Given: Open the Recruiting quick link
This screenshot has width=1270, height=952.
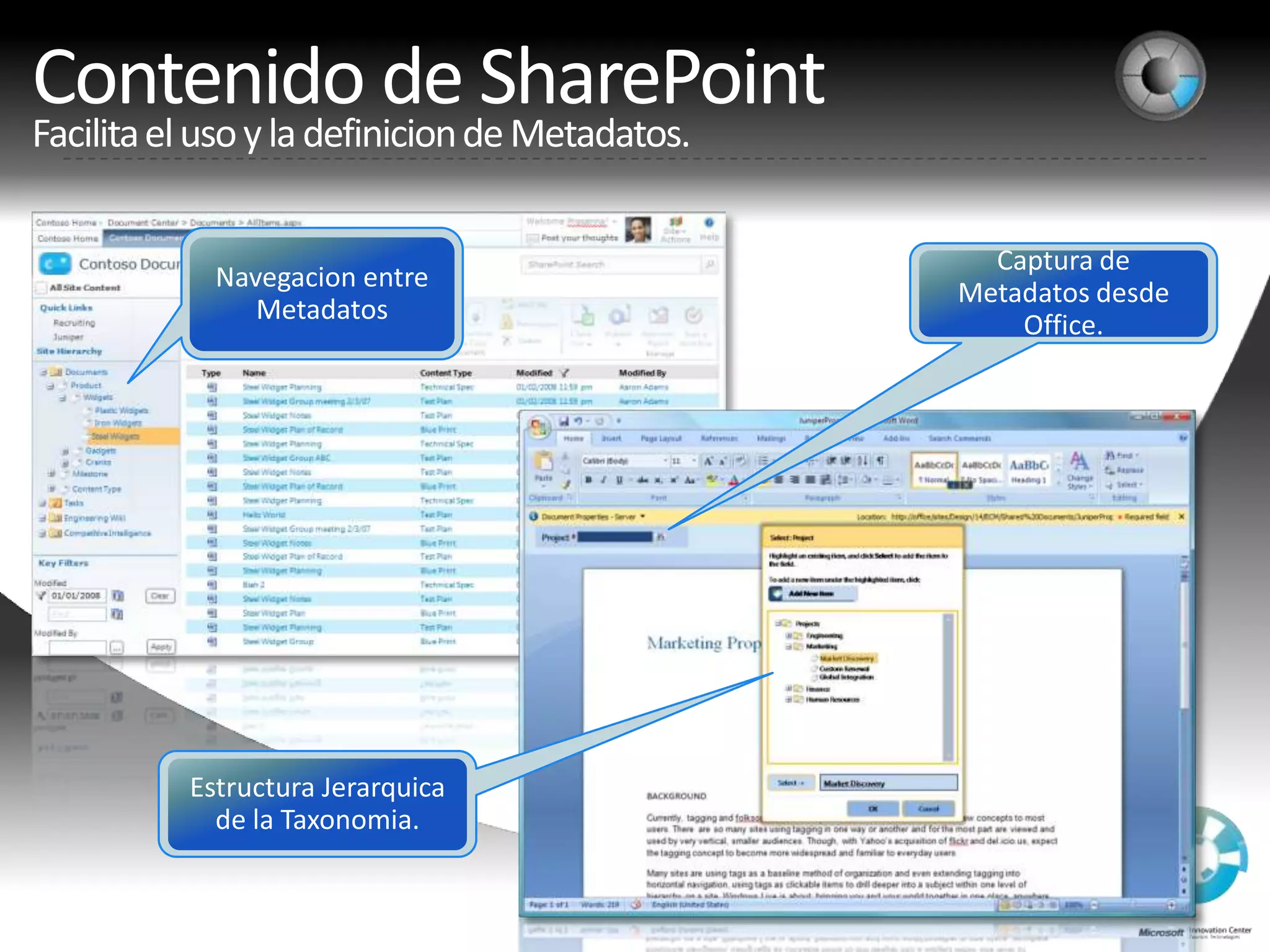Looking at the screenshot, I should click(x=74, y=323).
